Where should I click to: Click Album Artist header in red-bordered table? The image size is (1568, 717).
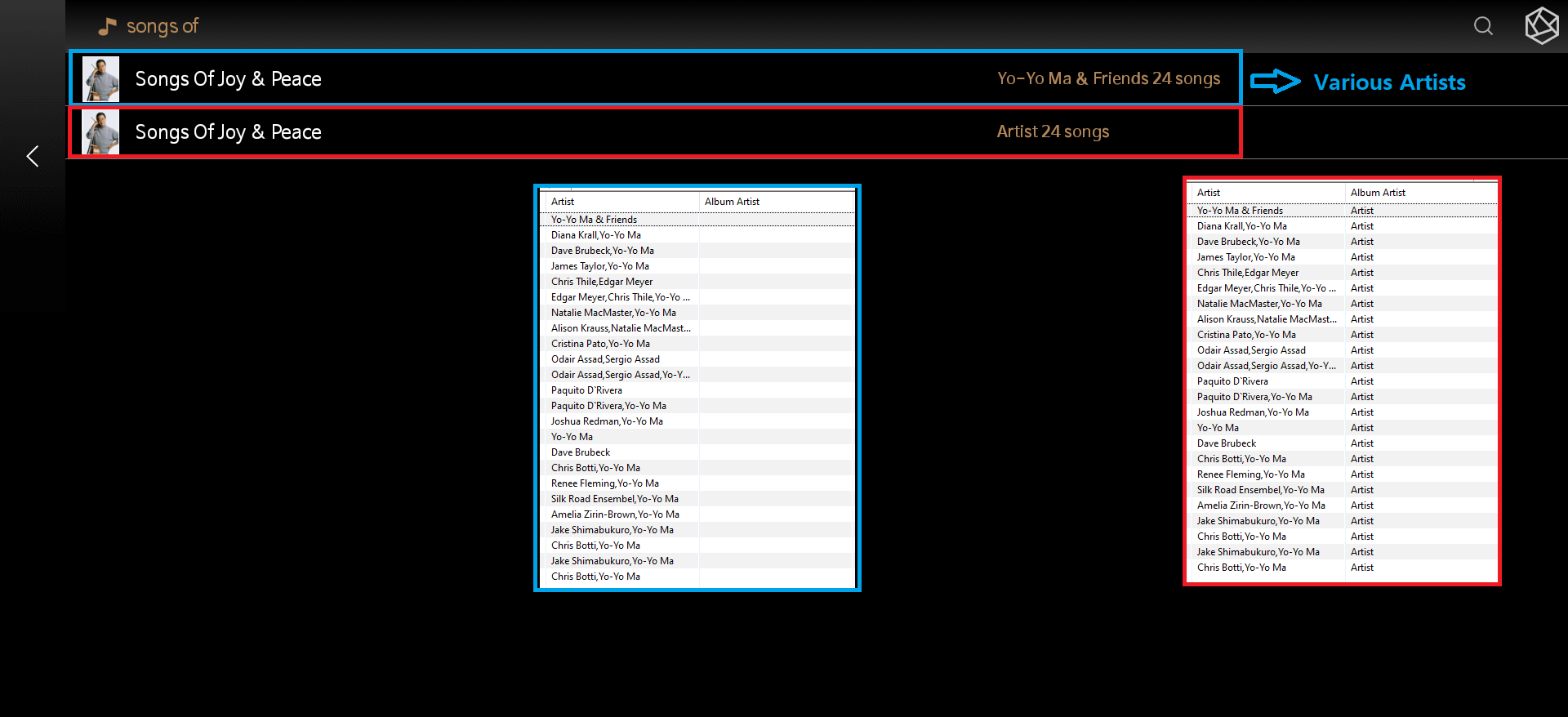[x=1378, y=193]
